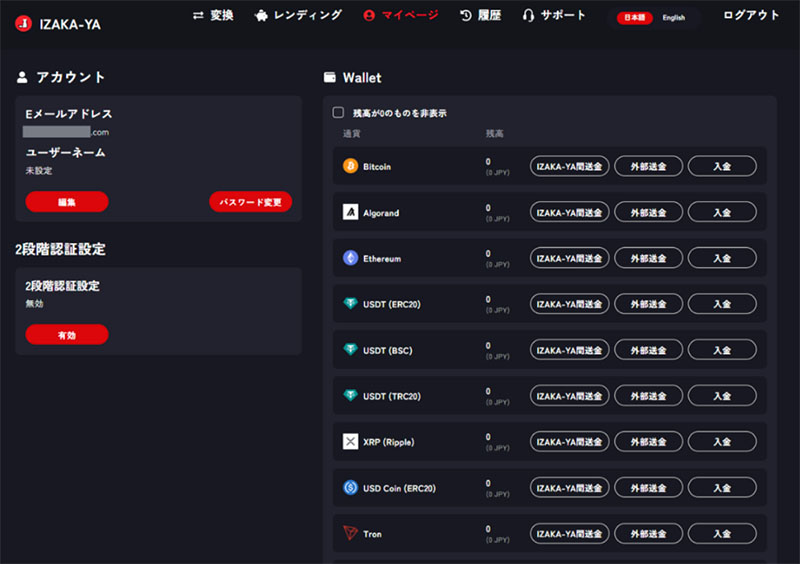800x564 pixels.
Task: Click IZAKA-YA間送金 for USDT (ERC20)
Action: tap(569, 304)
